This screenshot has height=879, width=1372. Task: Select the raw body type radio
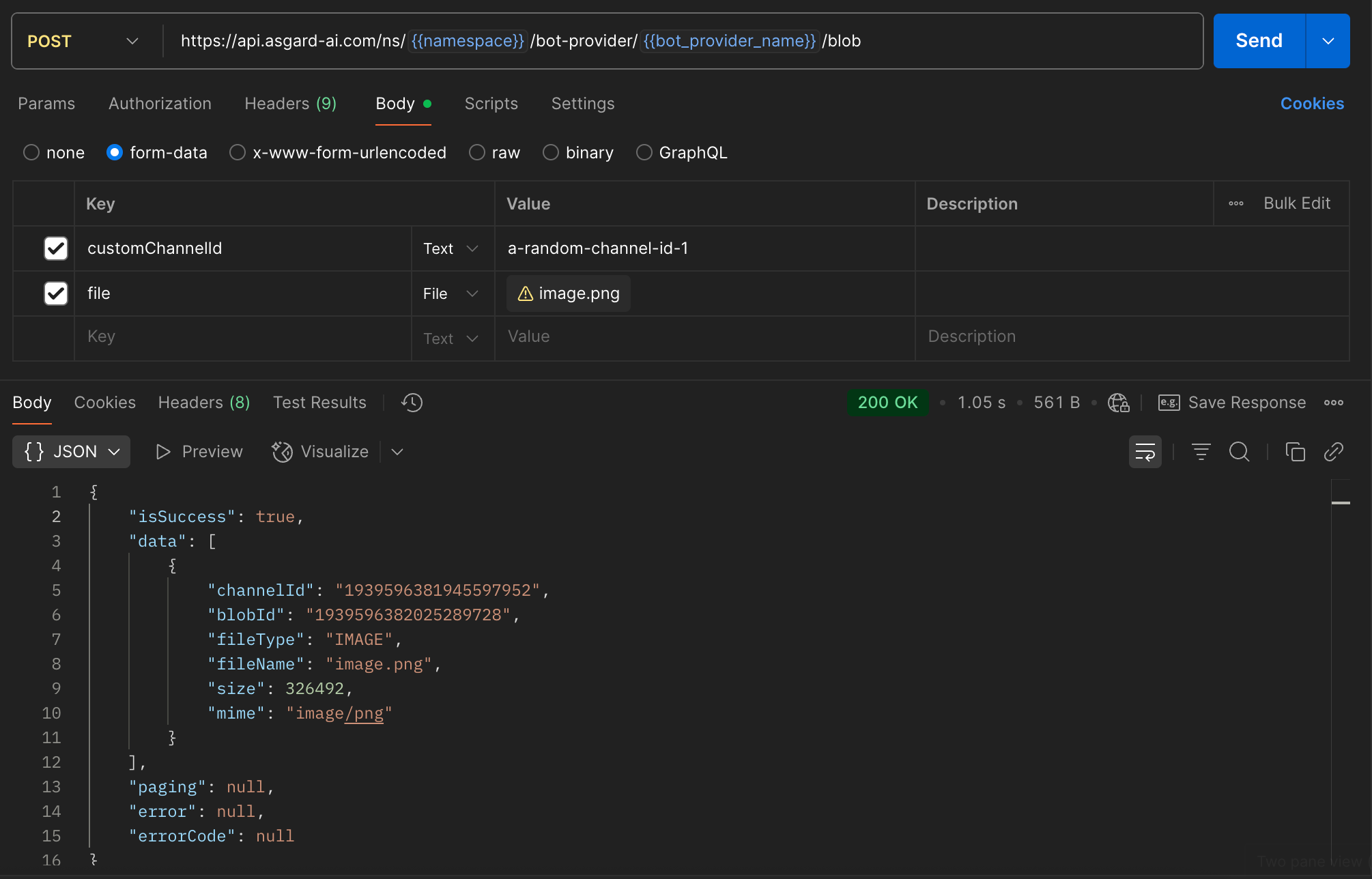[x=477, y=152]
